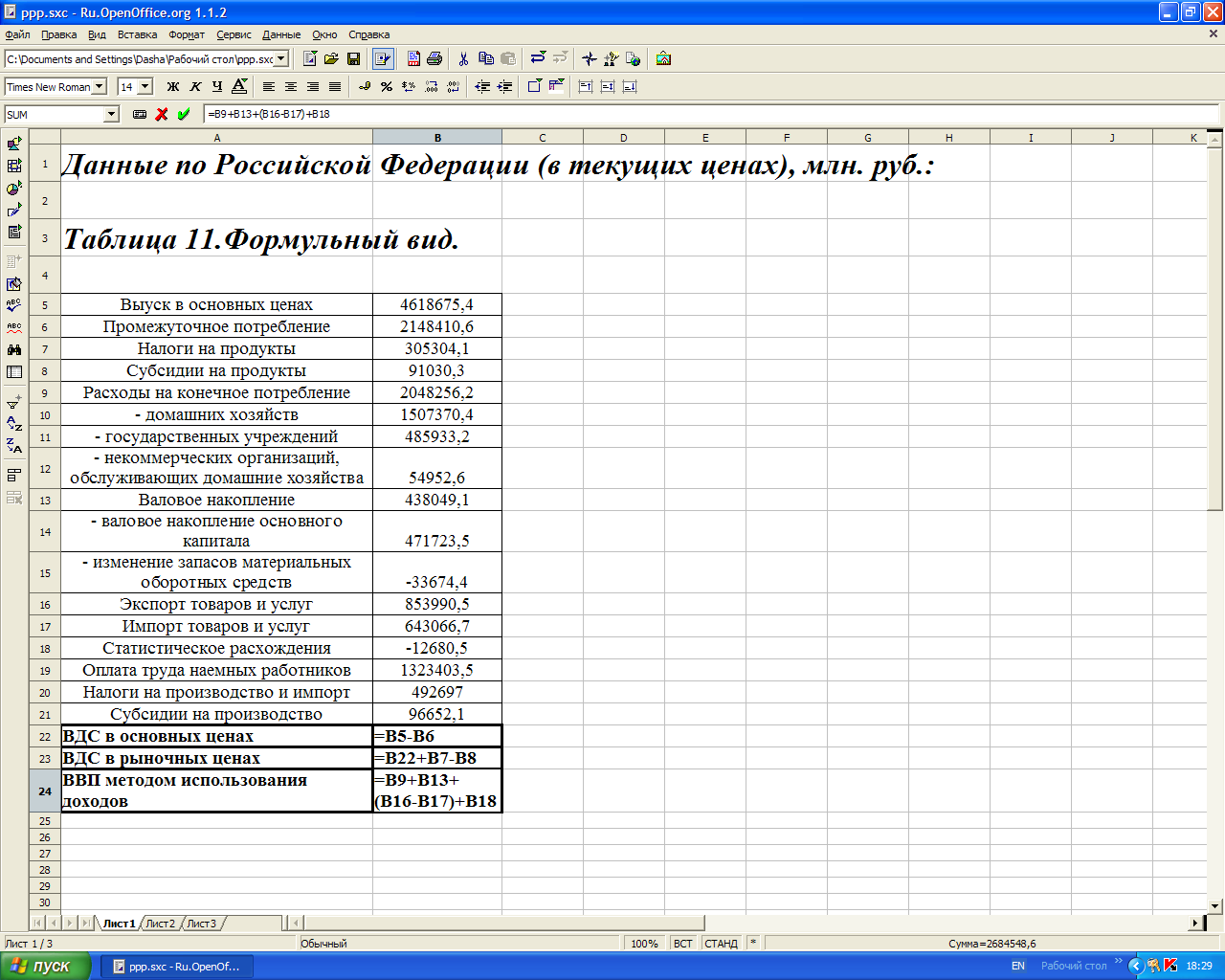Expand the SUM name box dropdown
This screenshot has width=1225, height=980.
112,115
